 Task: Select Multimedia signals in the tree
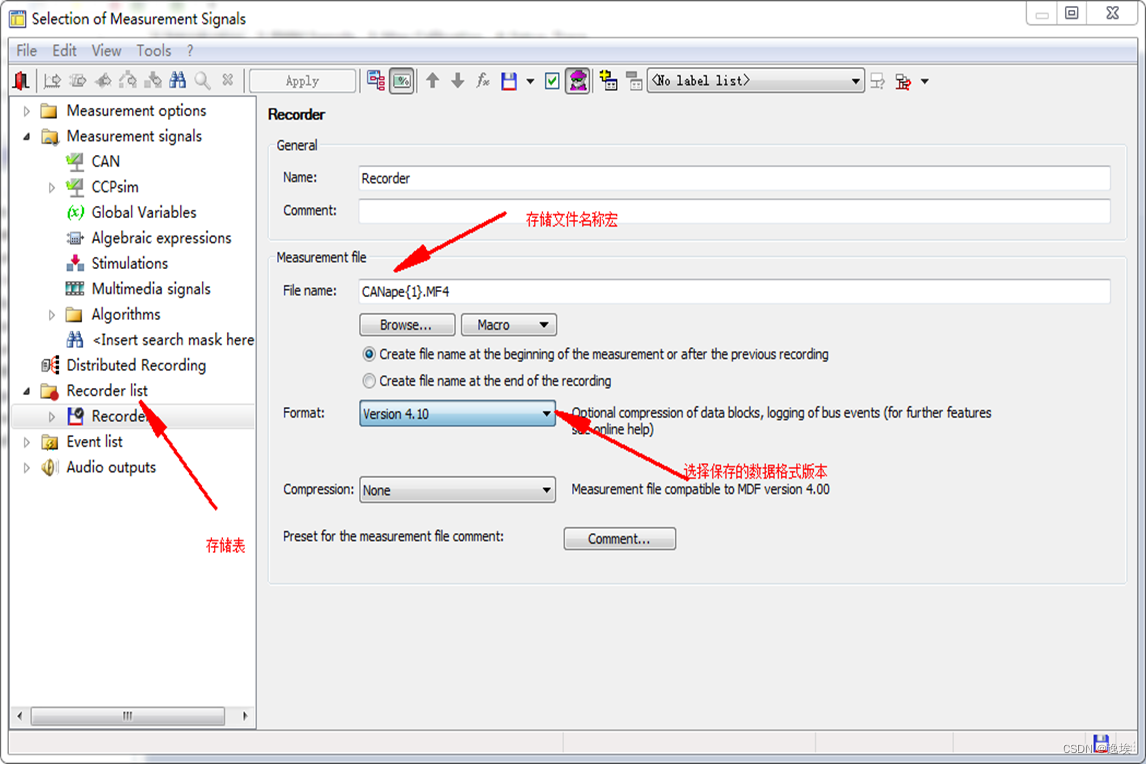pyautogui.click(x=151, y=289)
